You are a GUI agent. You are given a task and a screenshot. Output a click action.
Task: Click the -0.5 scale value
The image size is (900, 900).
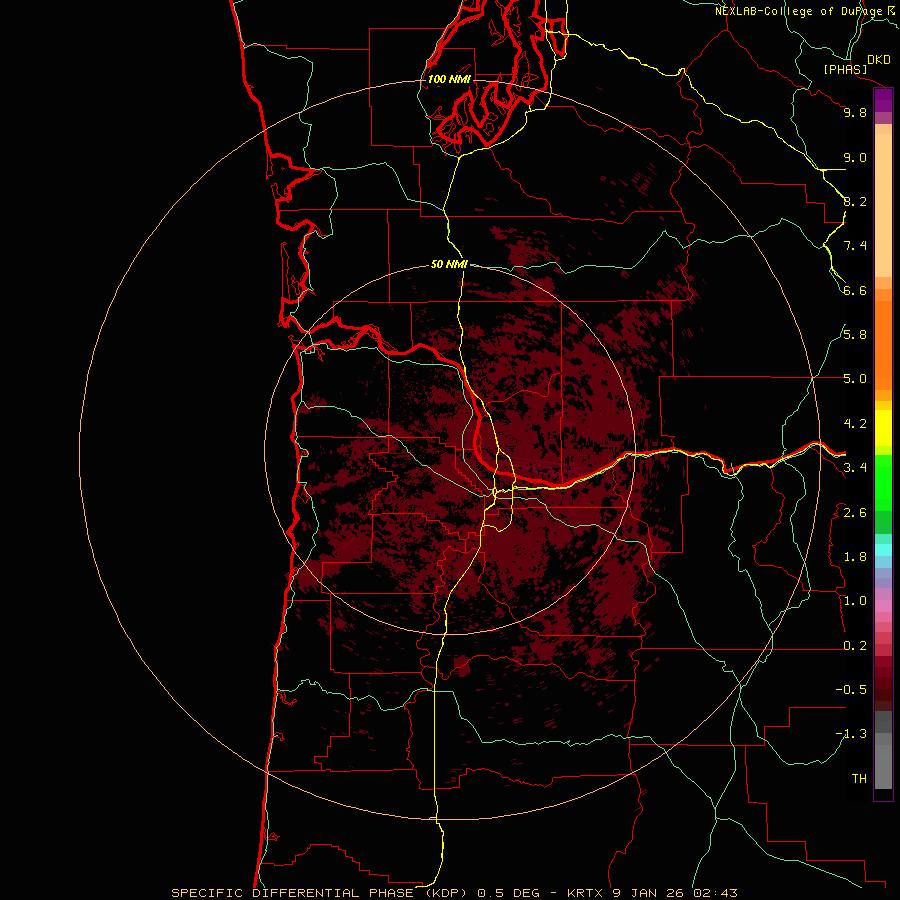click(x=851, y=690)
